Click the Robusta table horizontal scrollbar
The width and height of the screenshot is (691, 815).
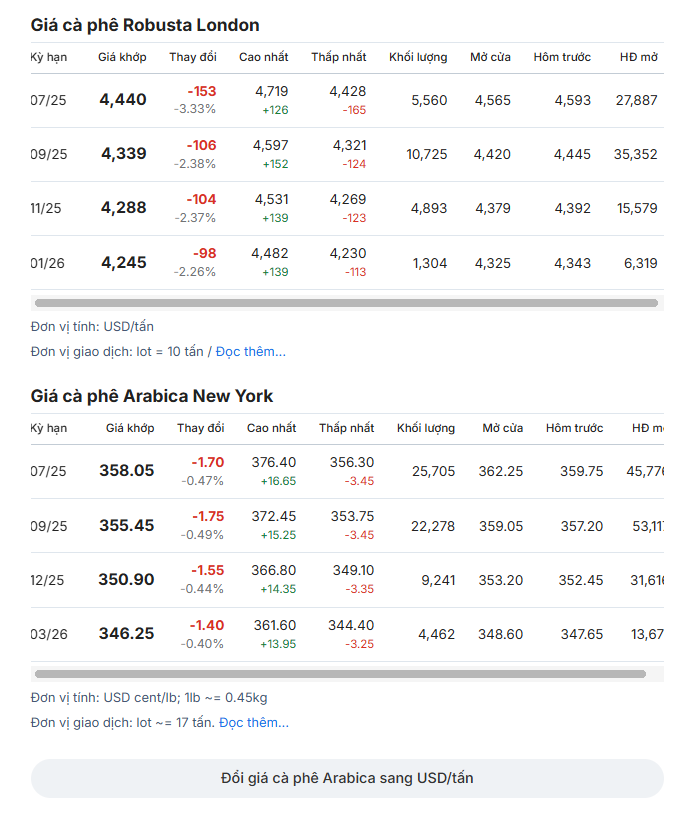tap(346, 302)
